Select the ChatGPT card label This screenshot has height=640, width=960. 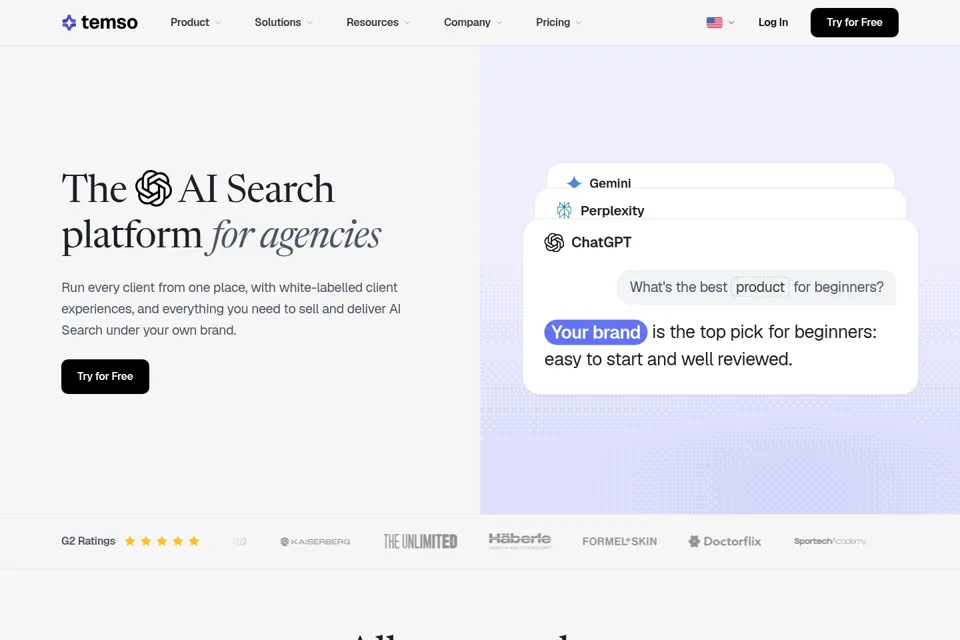pyautogui.click(x=601, y=243)
